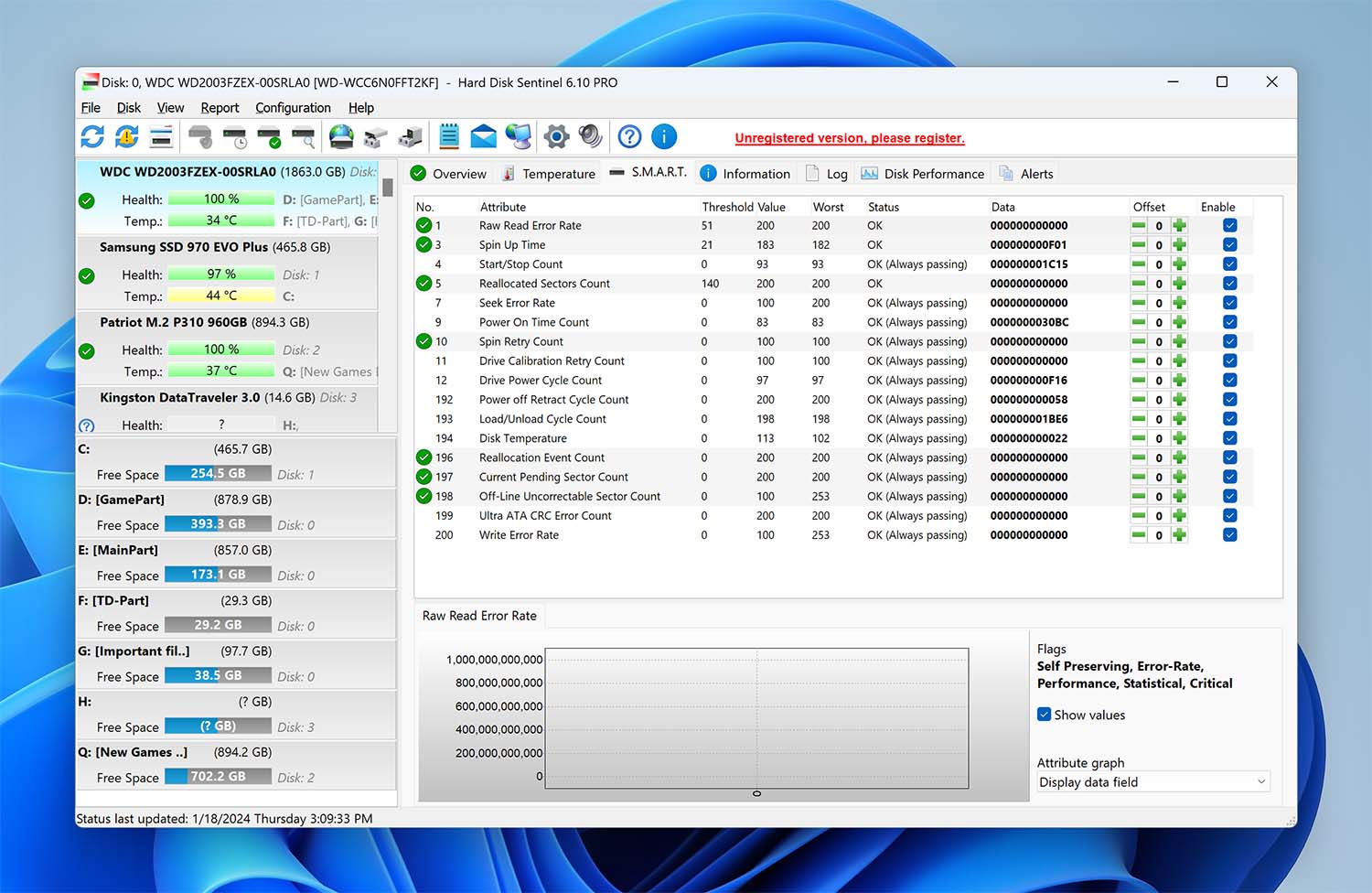Viewport: 1372px width, 893px height.
Task: Click the network drives toolbar icon
Action: click(x=375, y=137)
